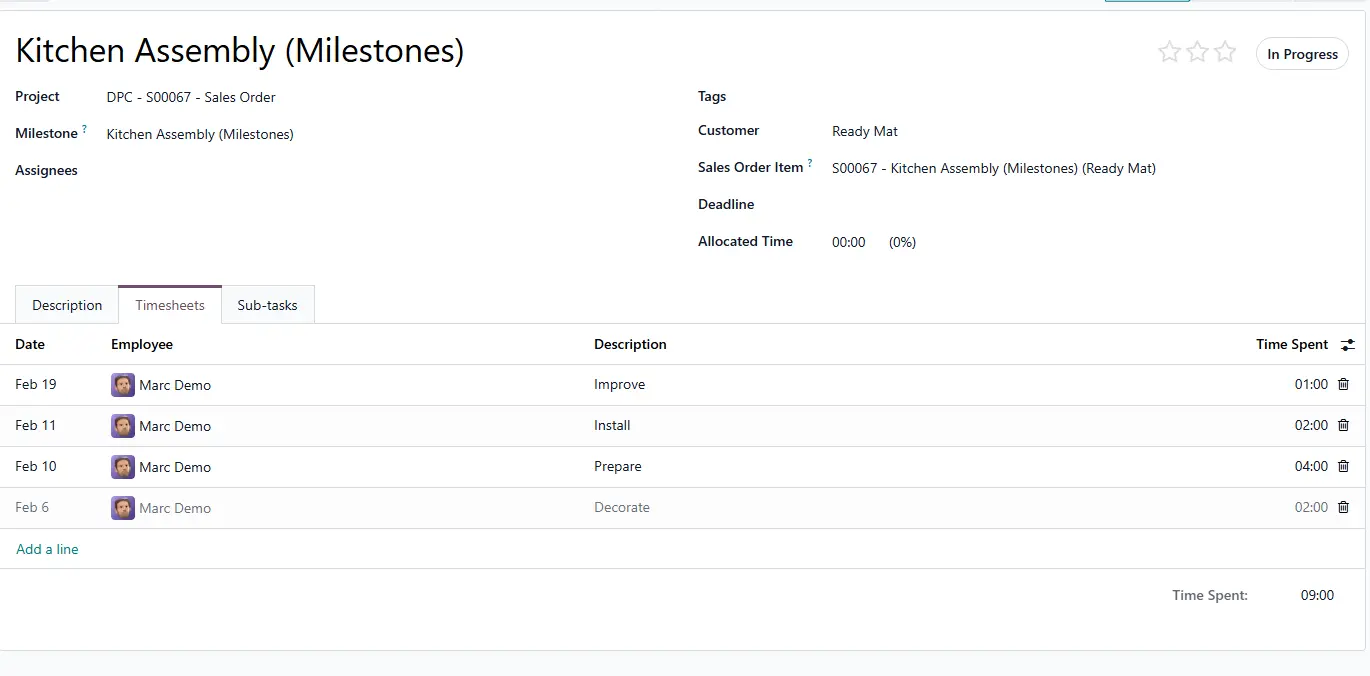Remove the Prepare timesheet row
The height and width of the screenshot is (676, 1370).
[1343, 466]
